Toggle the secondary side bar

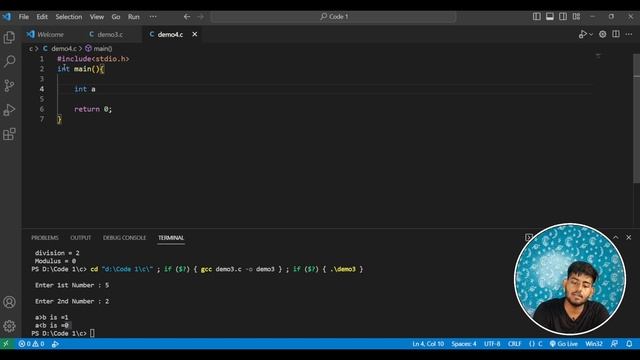pos(563,16)
